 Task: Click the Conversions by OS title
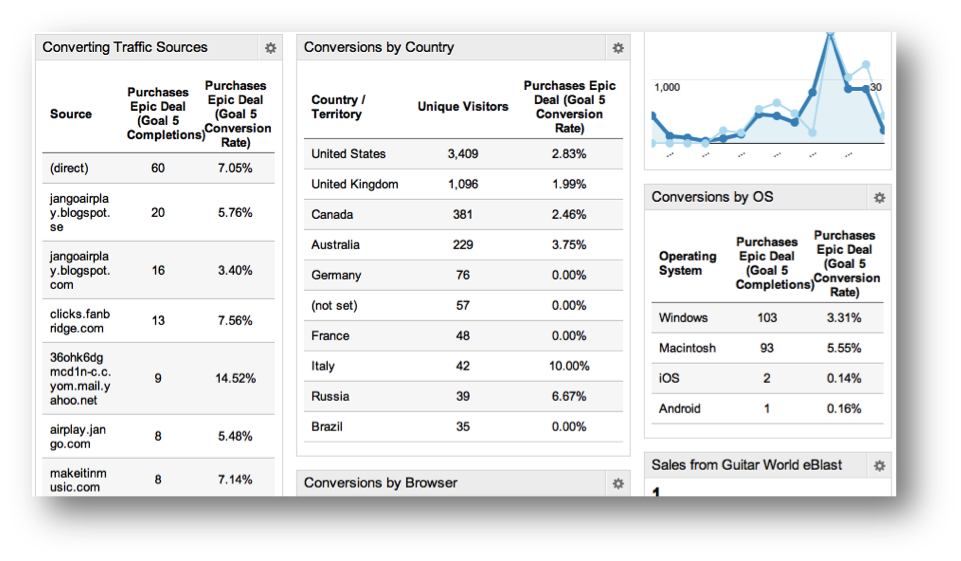(712, 197)
